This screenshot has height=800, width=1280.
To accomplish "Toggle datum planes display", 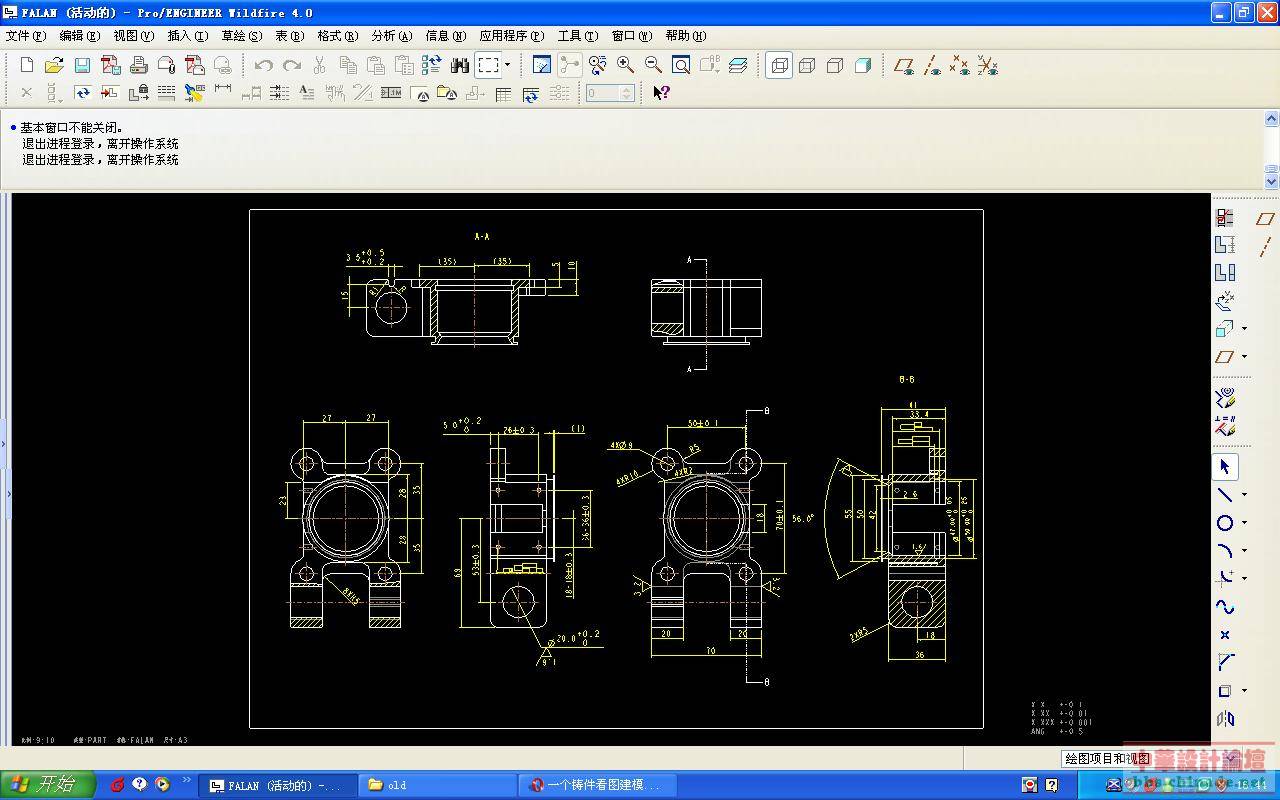I will pyautogui.click(x=904, y=65).
